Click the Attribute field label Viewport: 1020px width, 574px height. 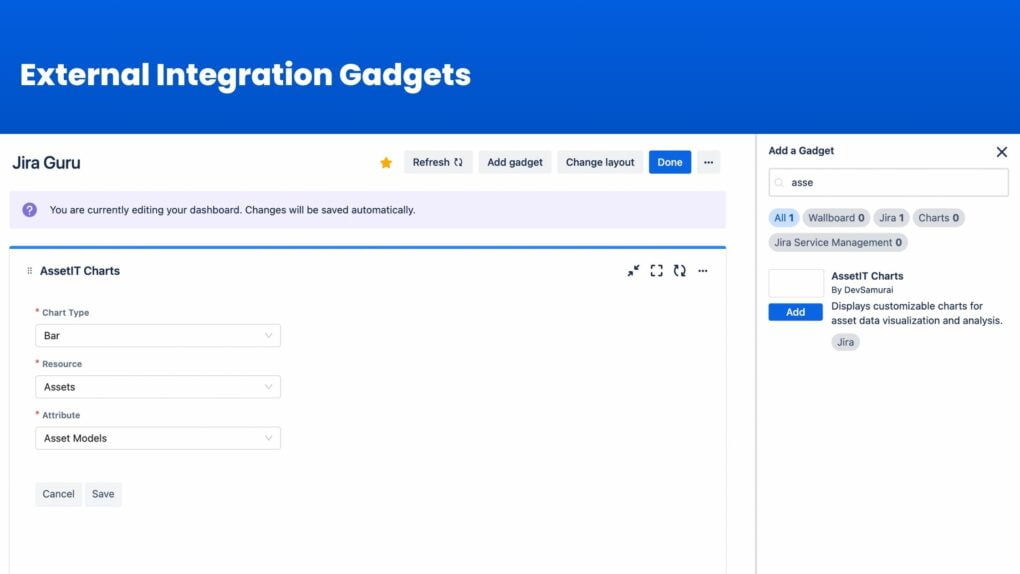[61, 415]
